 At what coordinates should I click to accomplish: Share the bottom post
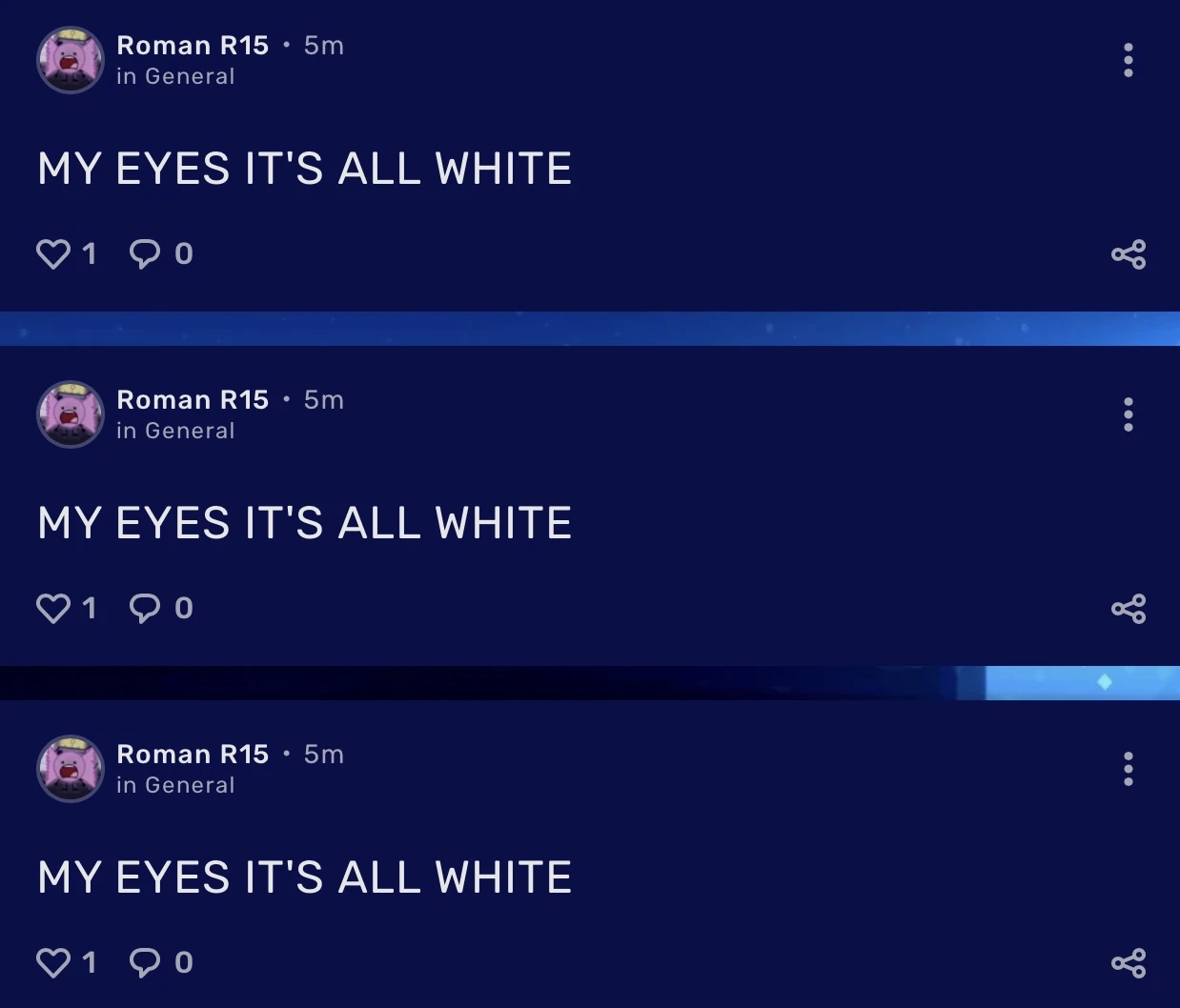point(1129,962)
